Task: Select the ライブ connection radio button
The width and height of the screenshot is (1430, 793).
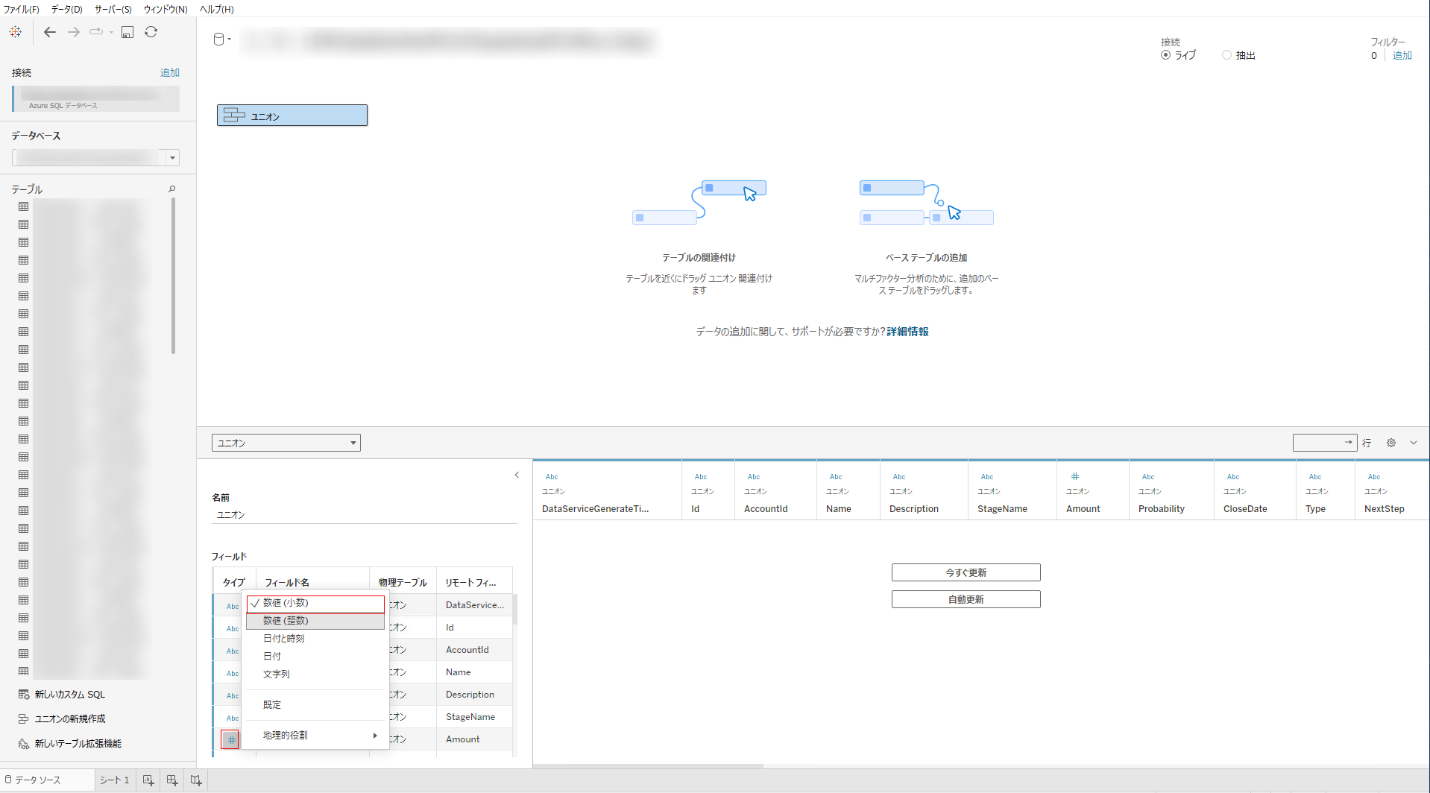Action: coord(1166,56)
